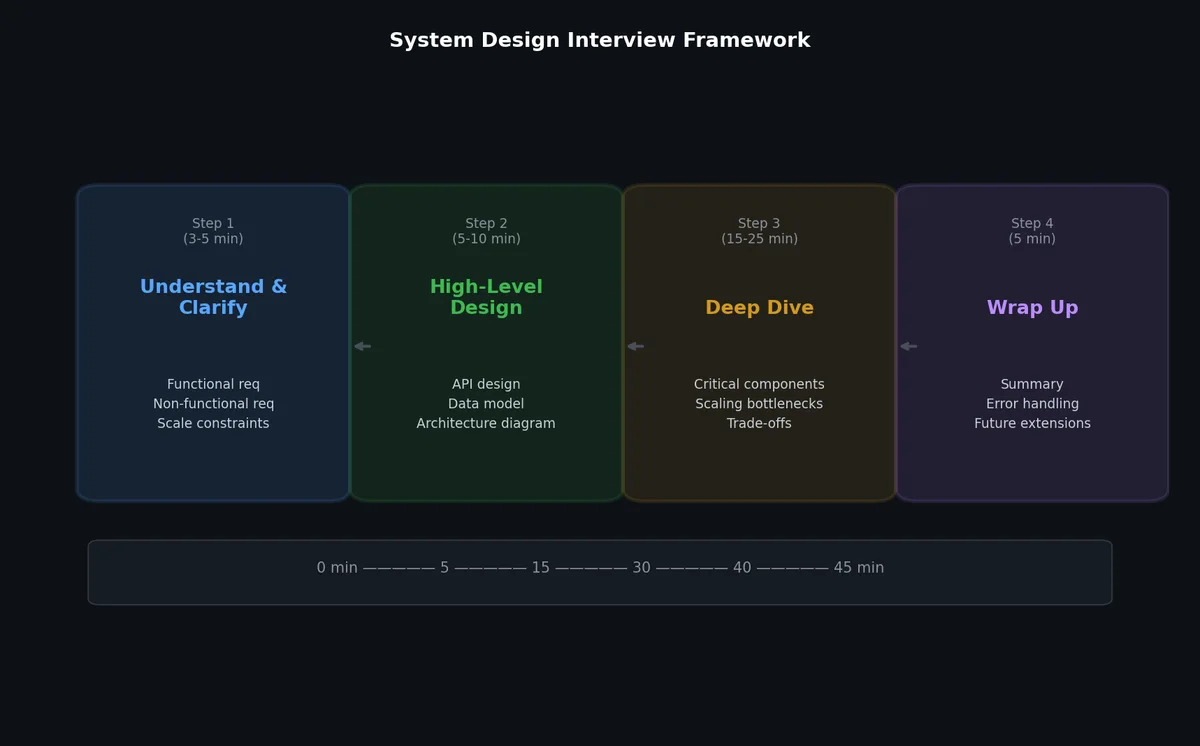Click Architecture diagram text
The height and width of the screenshot is (746, 1200).
[486, 424]
